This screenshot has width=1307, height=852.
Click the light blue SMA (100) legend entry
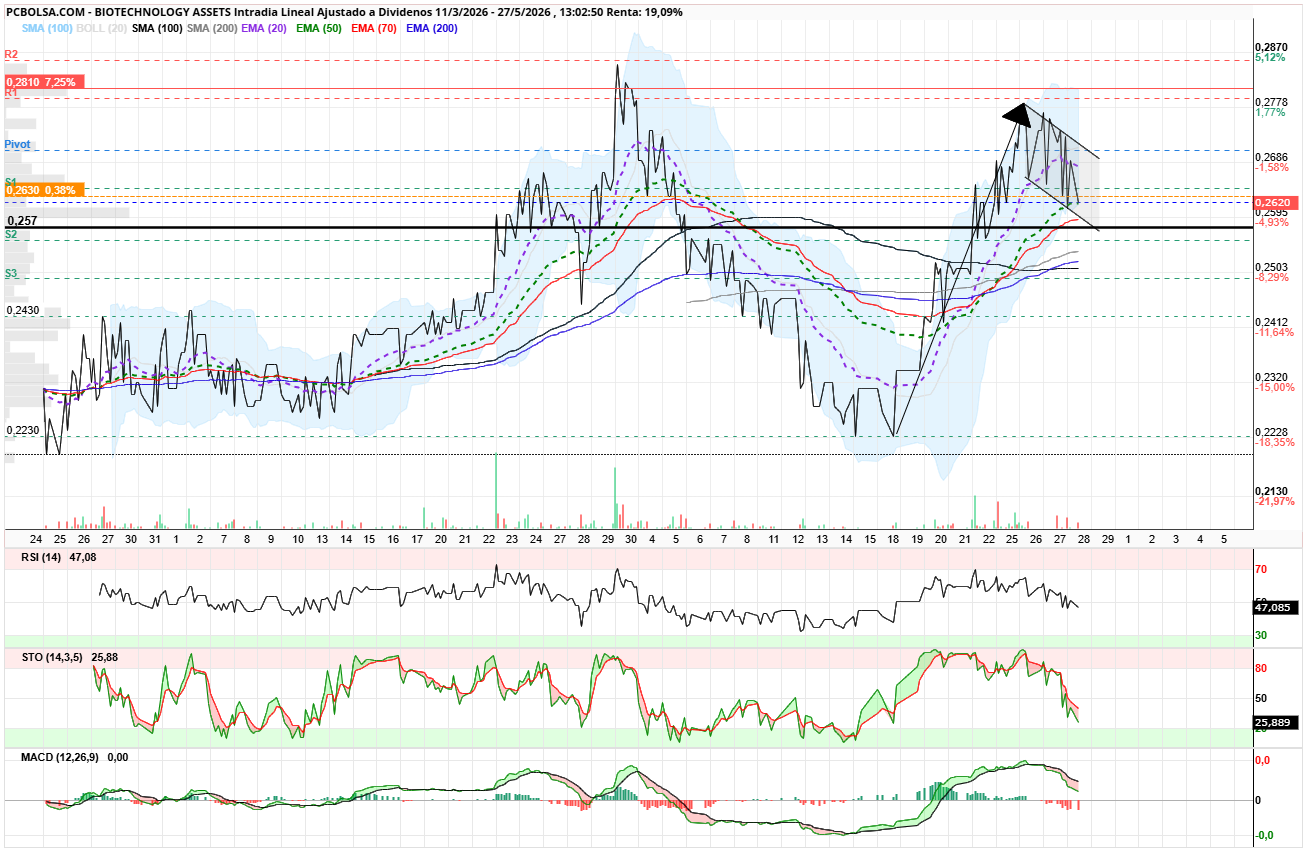coord(47,28)
